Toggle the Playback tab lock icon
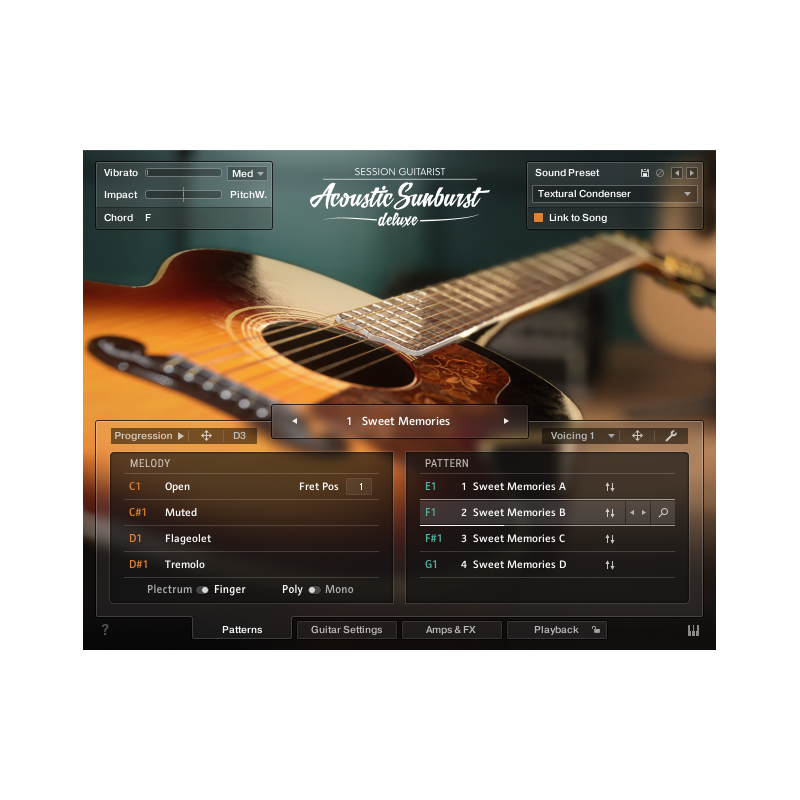The image size is (800, 800). [596, 630]
